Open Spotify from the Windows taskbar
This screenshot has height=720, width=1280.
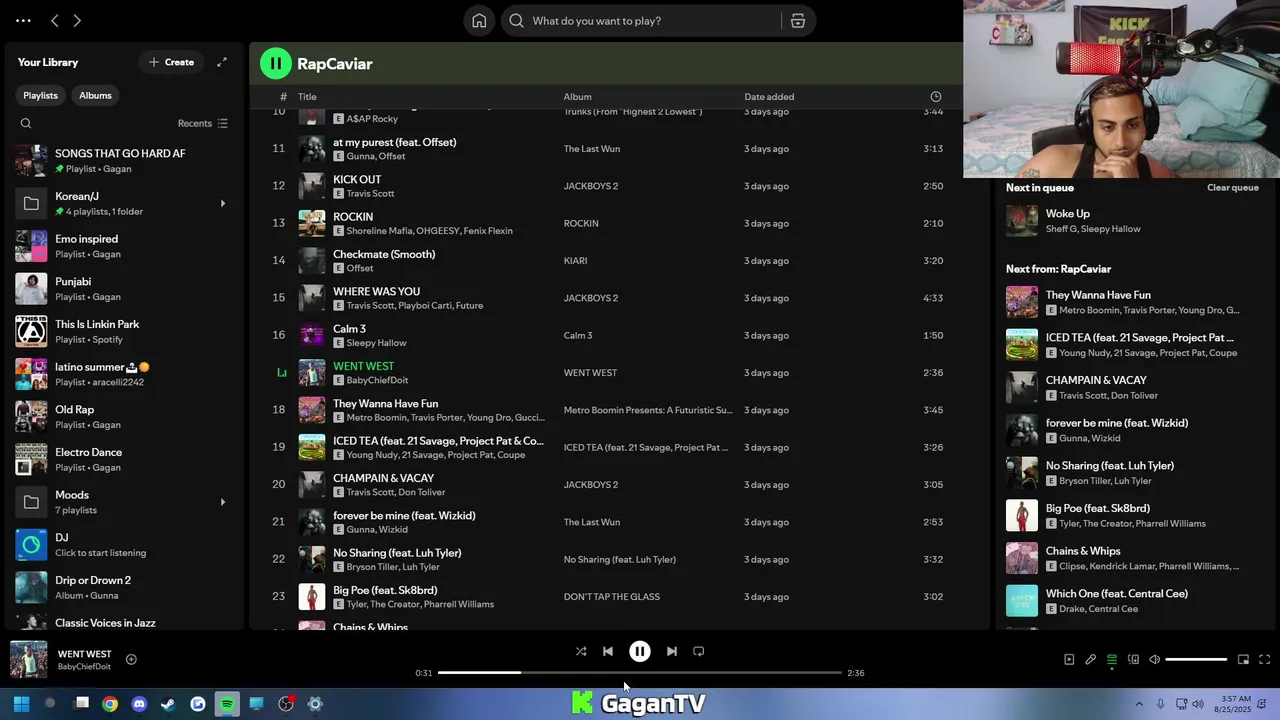[227, 704]
